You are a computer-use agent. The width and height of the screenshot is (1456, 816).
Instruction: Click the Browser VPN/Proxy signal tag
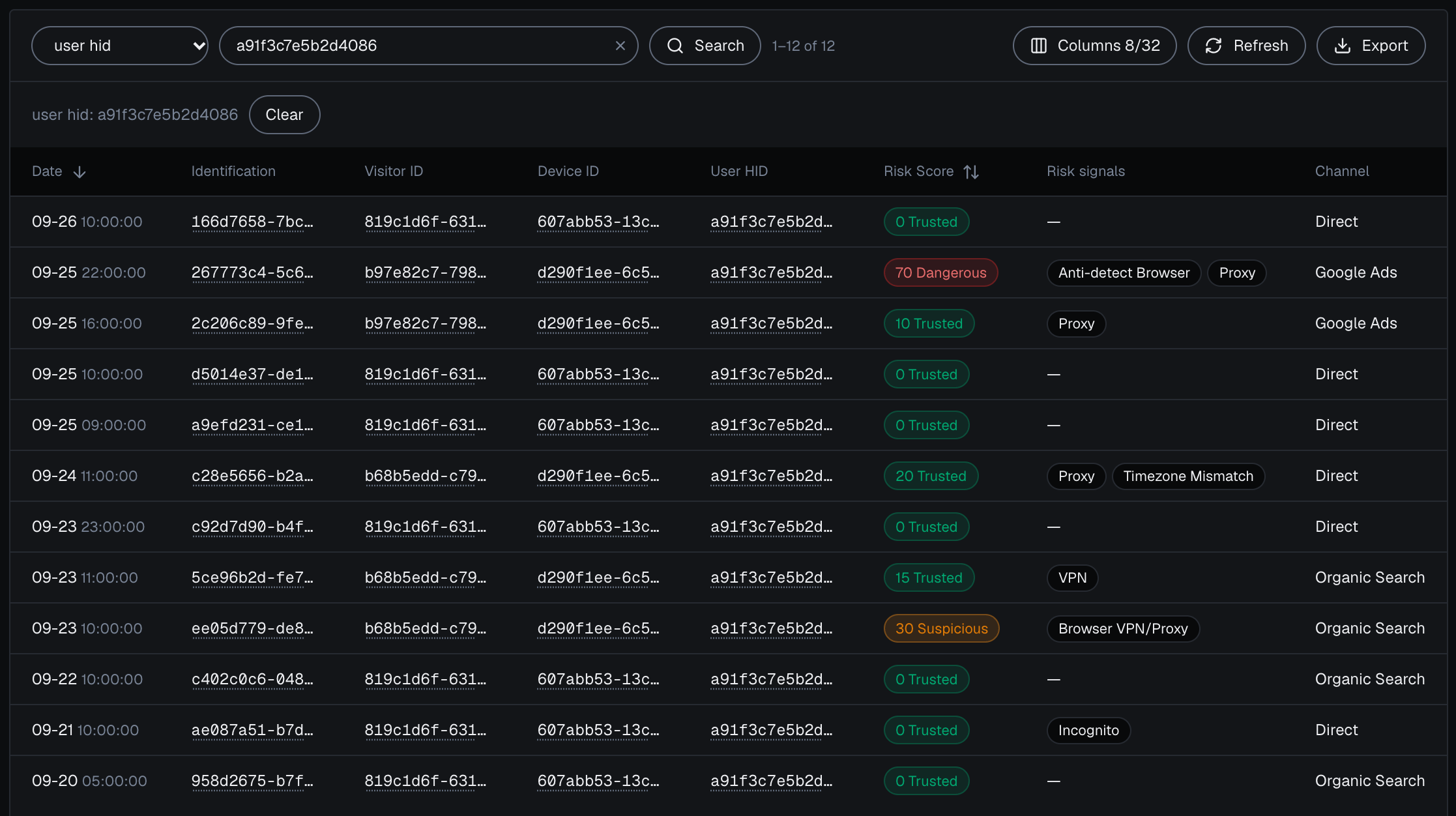pyautogui.click(x=1123, y=628)
